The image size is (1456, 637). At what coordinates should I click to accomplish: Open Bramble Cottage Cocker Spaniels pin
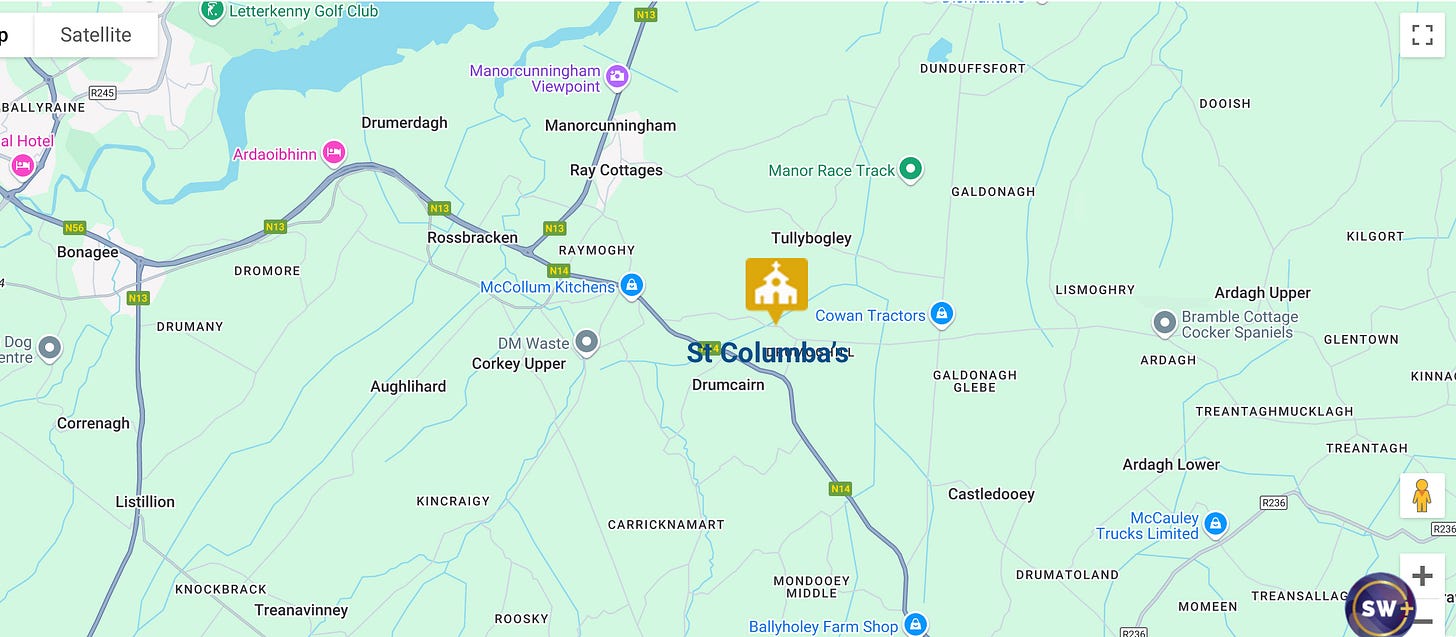tap(1164, 324)
